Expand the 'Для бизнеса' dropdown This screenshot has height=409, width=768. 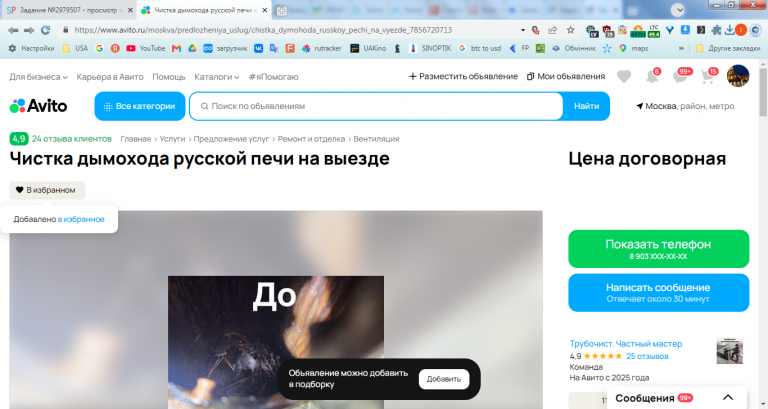(38, 77)
